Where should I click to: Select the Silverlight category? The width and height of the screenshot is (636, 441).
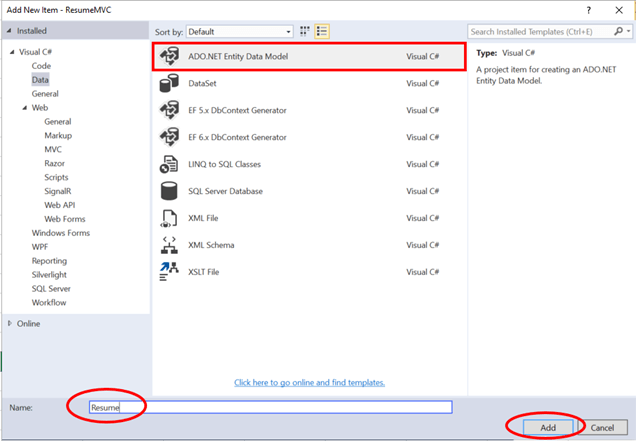pyautogui.click(x=49, y=275)
